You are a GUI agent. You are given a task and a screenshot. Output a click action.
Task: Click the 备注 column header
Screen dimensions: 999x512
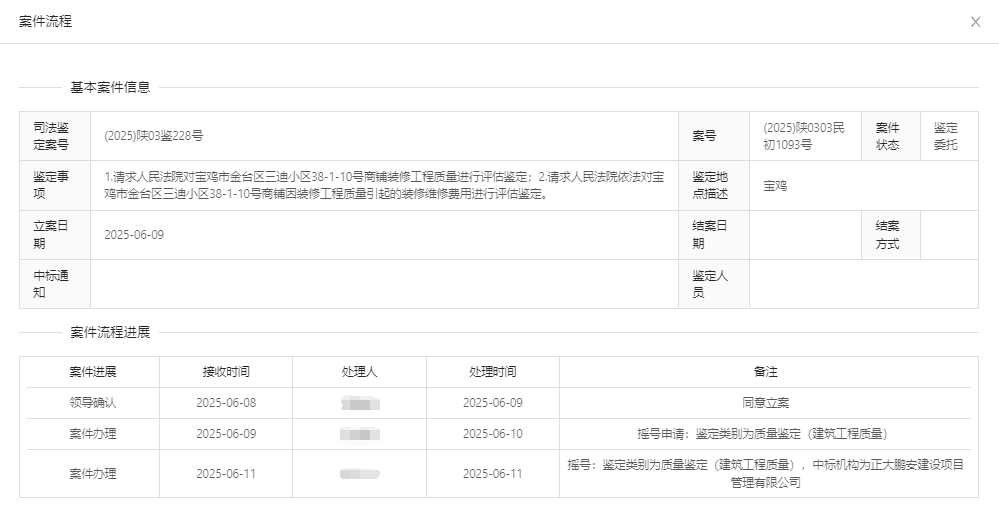[x=765, y=372]
